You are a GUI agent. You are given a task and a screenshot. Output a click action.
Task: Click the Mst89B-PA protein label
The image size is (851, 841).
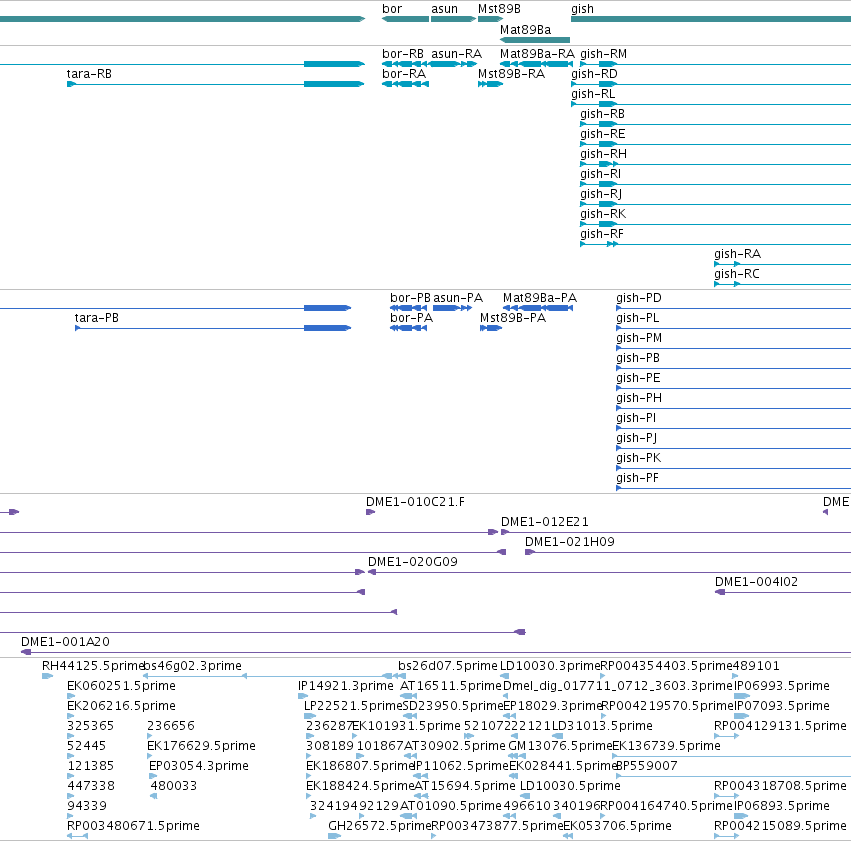[513, 318]
